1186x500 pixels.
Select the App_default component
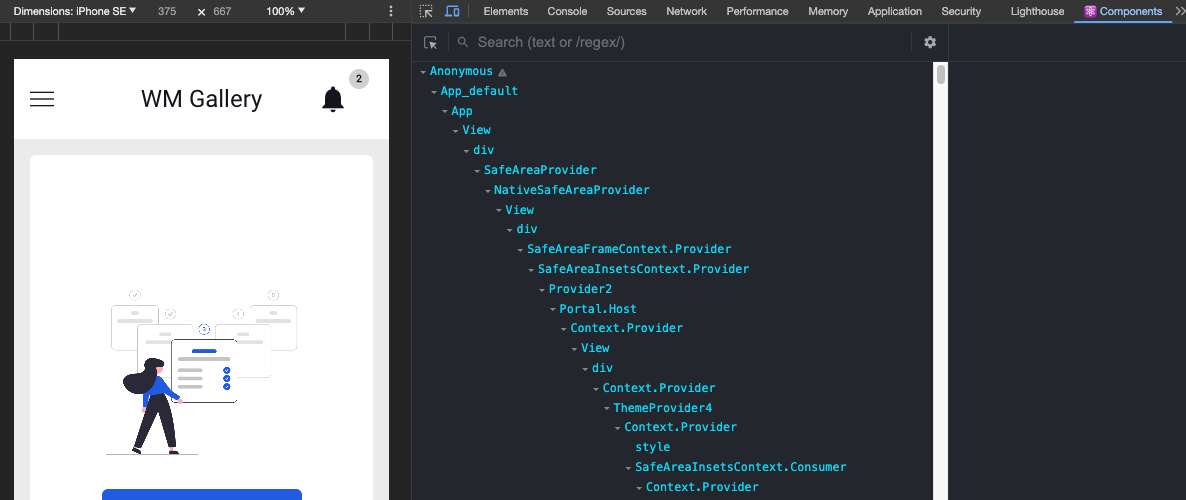coord(479,91)
